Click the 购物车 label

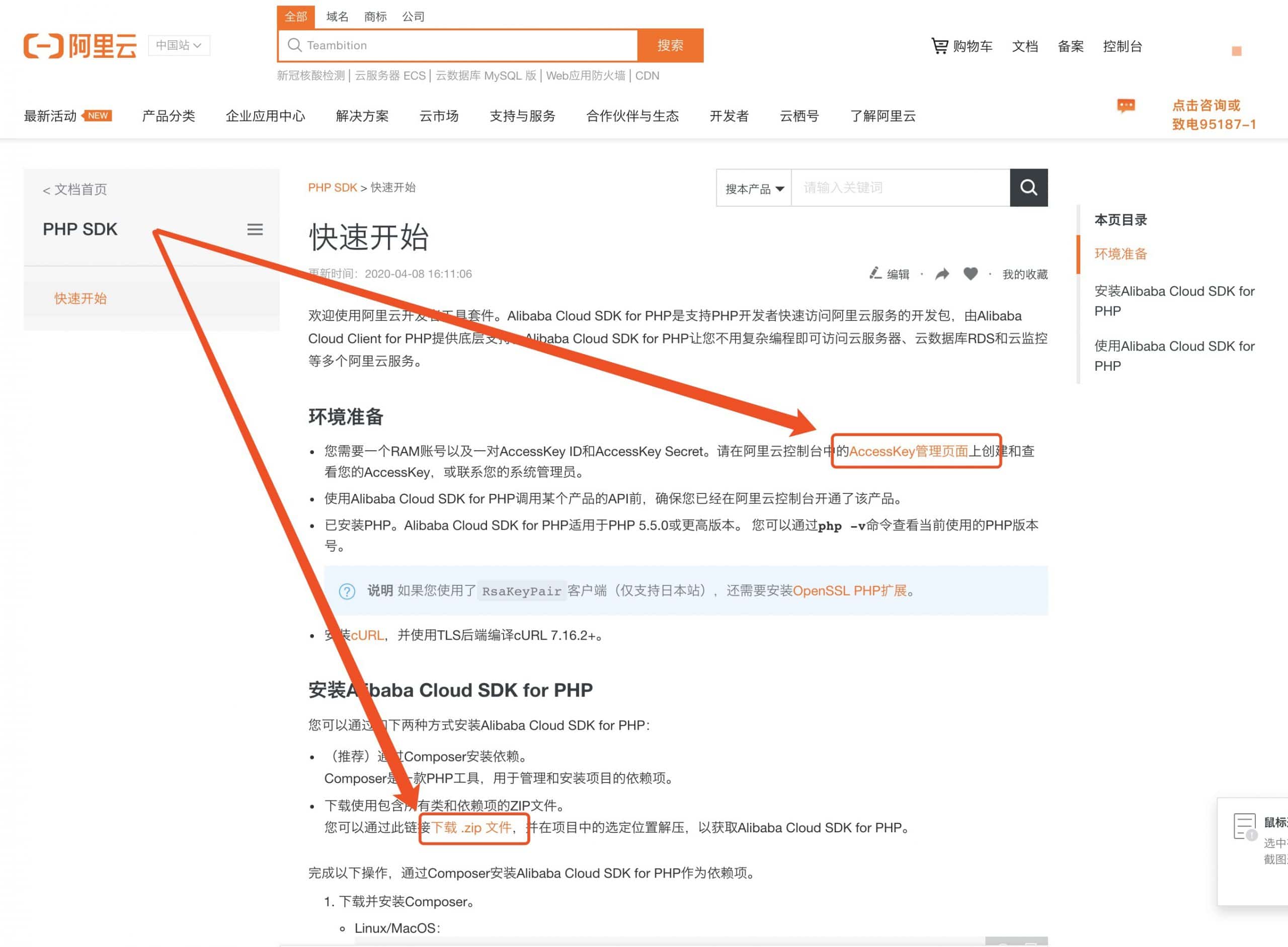click(x=973, y=46)
